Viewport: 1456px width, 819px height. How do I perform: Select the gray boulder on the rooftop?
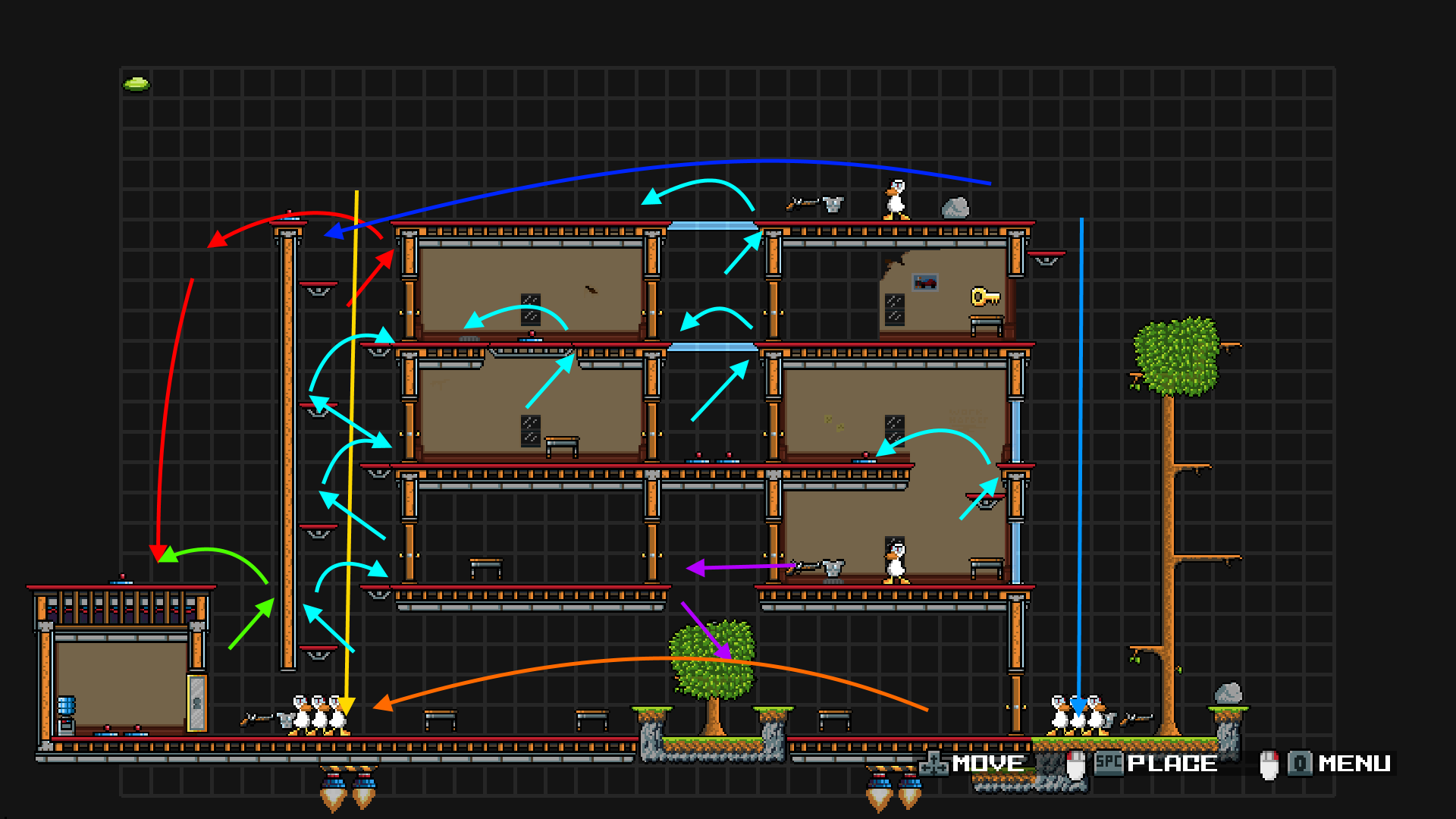955,208
